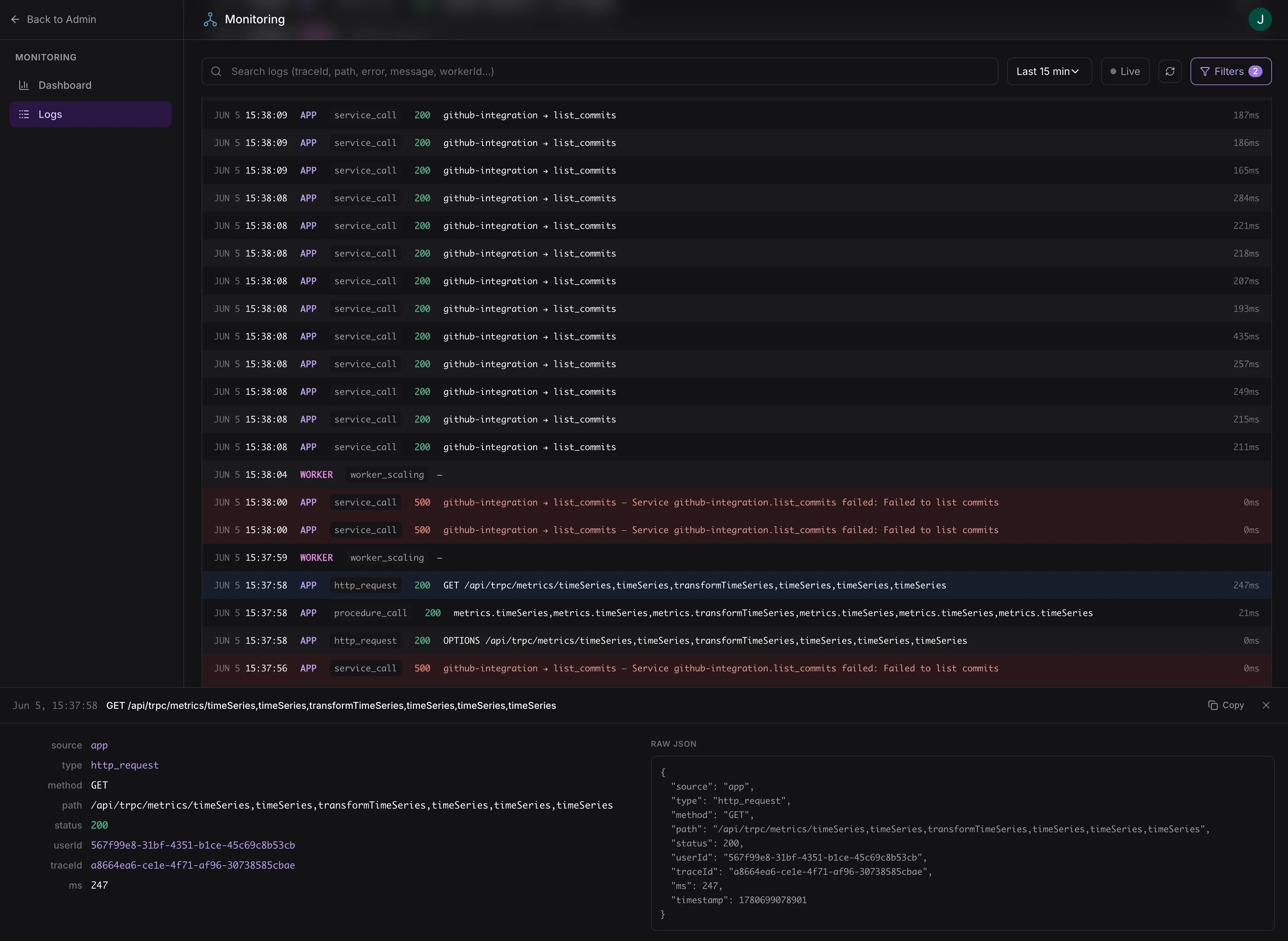This screenshot has height=941, width=1288.
Task: Open the Dashboard page
Action: (x=91, y=85)
